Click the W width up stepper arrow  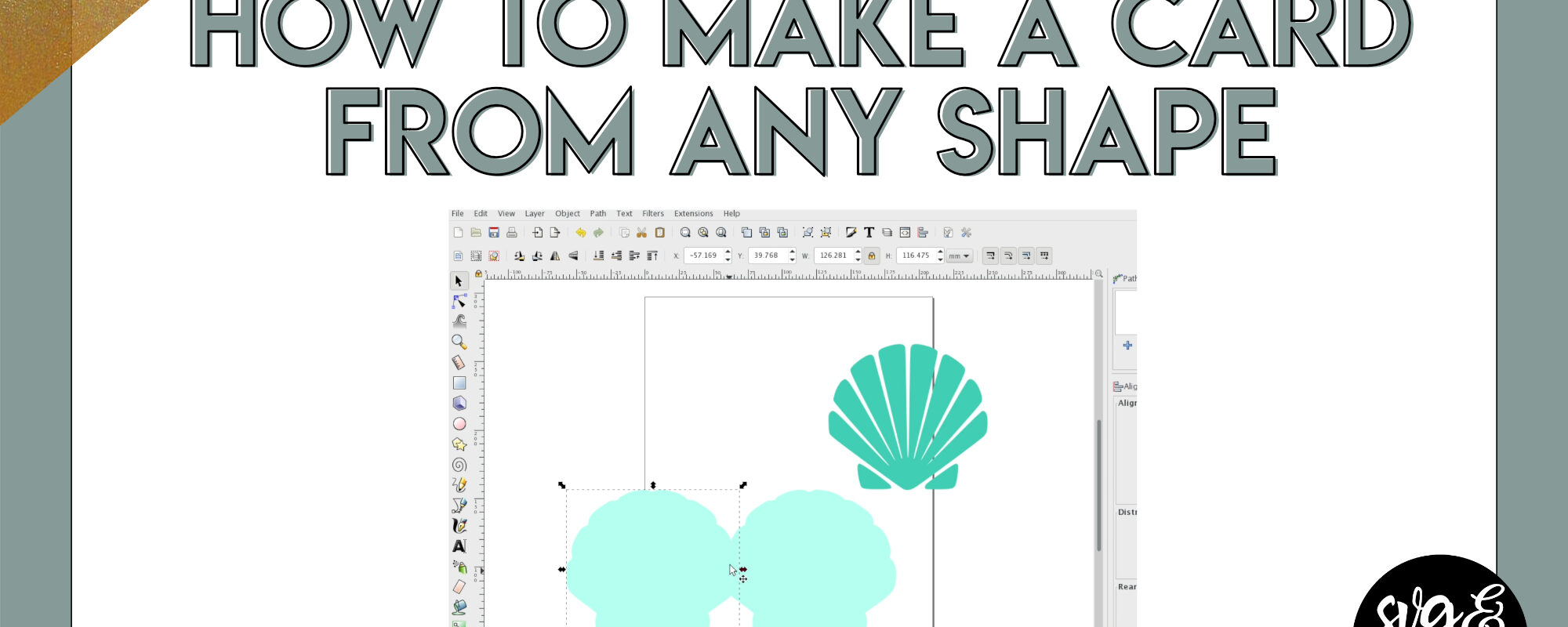858,252
